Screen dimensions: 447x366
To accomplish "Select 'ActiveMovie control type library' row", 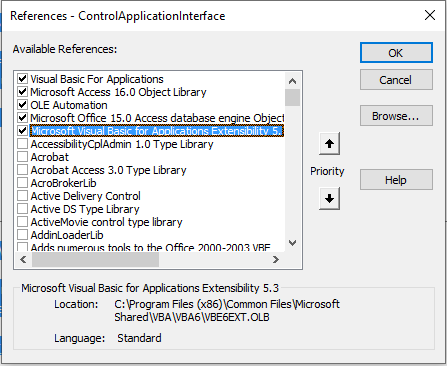I will pyautogui.click(x=106, y=222).
